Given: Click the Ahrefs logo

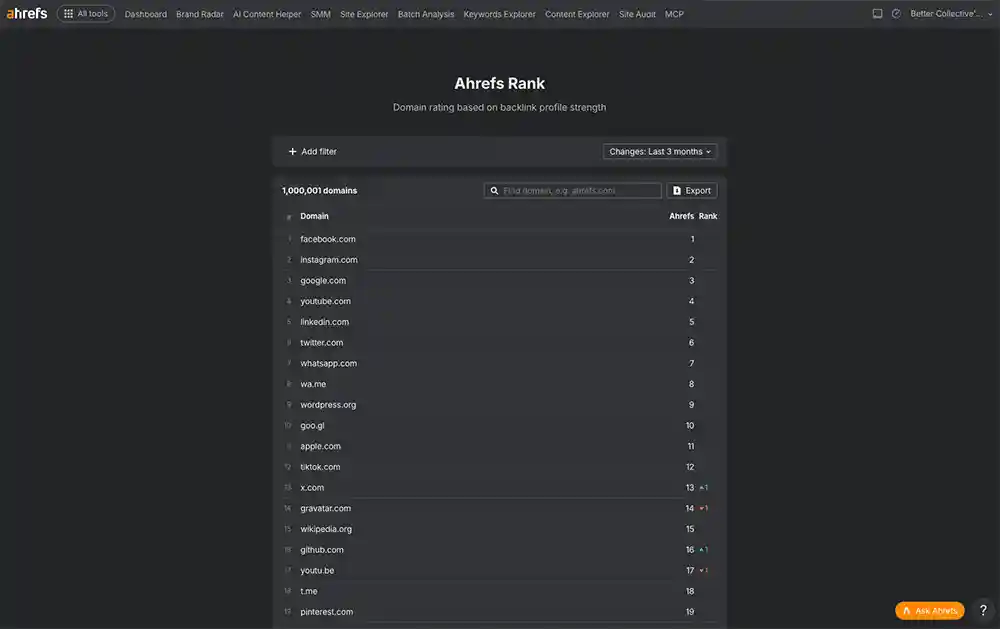Looking at the screenshot, I should point(27,13).
